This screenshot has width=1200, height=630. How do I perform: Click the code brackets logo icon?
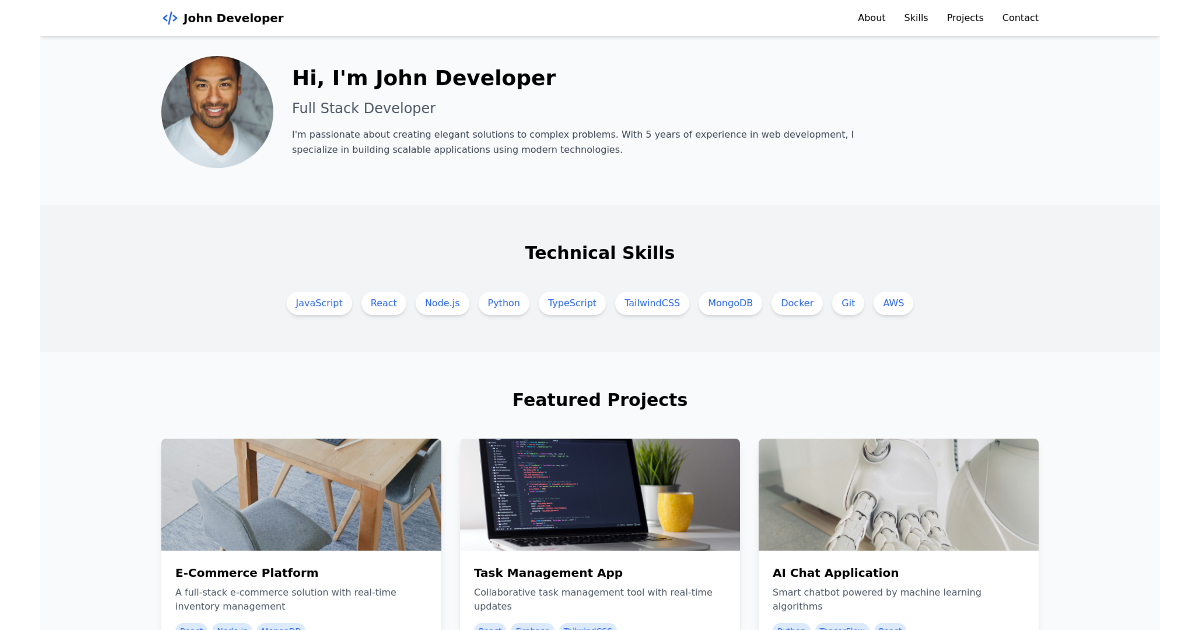(168, 17)
